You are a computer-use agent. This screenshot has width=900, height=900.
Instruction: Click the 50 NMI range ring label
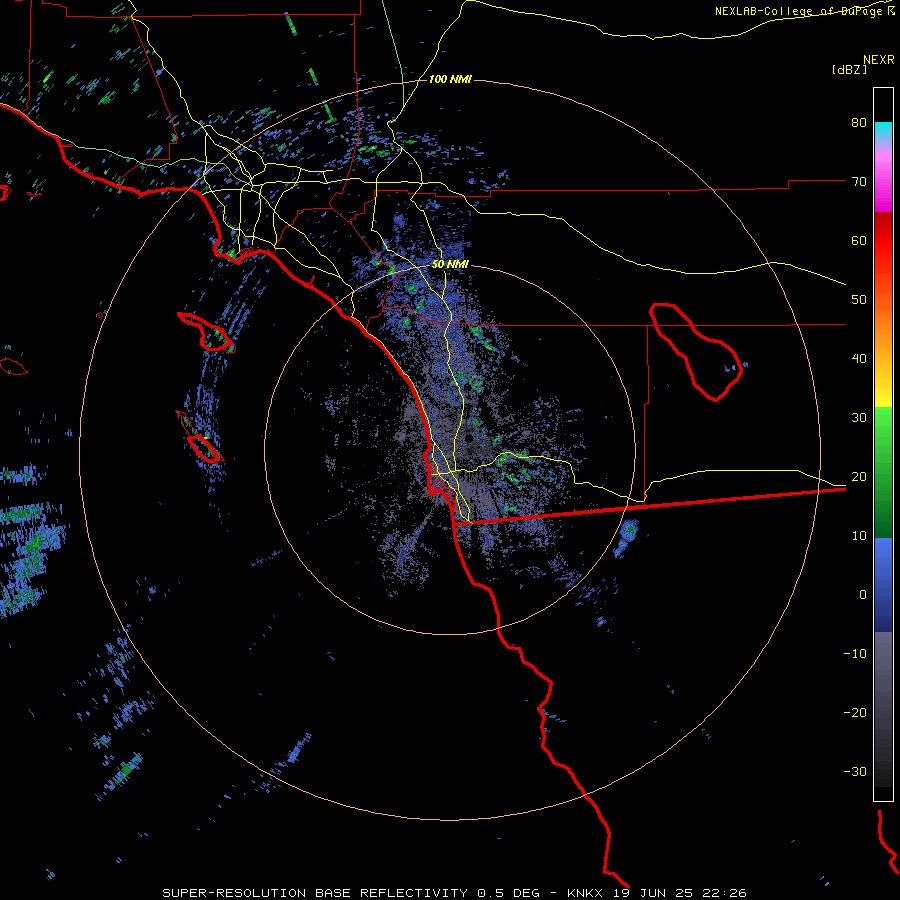(x=450, y=265)
